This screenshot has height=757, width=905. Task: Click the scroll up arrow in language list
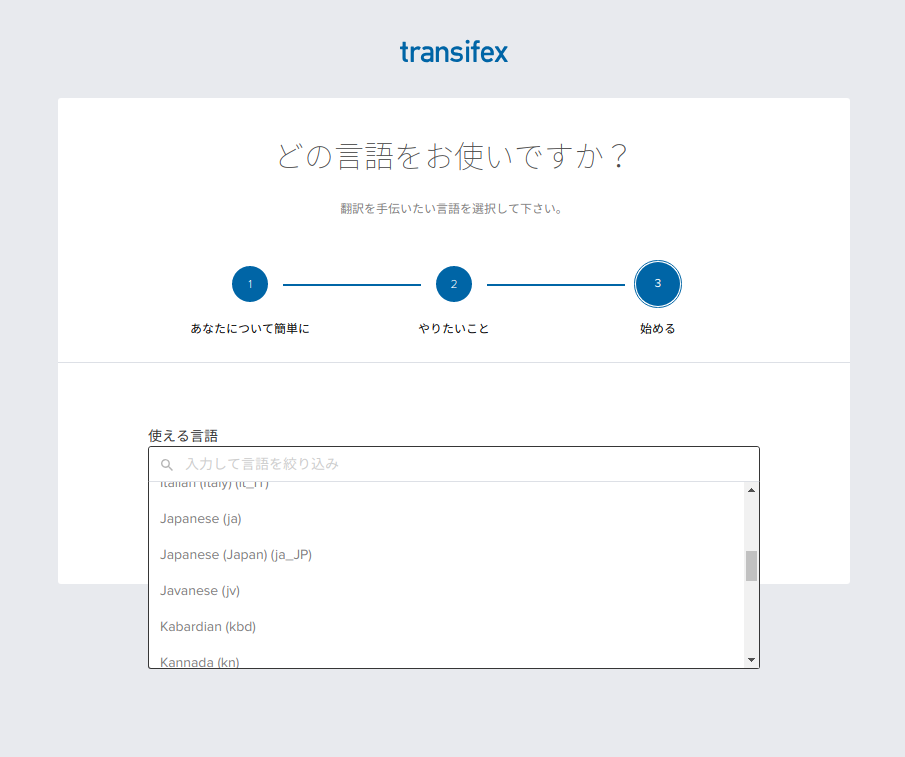(x=751, y=490)
